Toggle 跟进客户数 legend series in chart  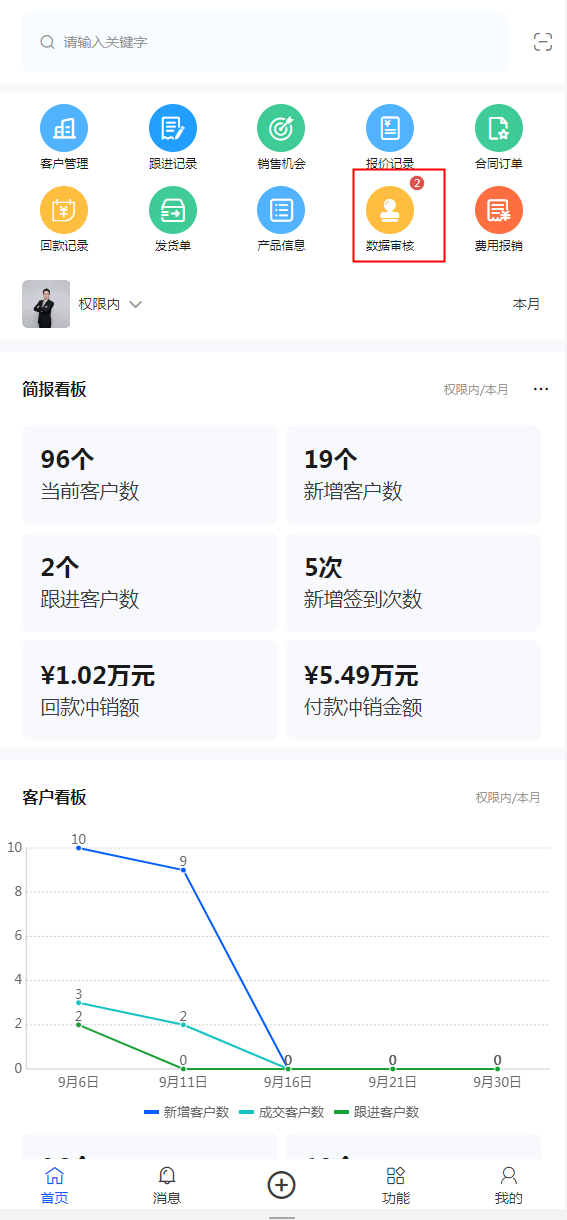click(x=377, y=1112)
